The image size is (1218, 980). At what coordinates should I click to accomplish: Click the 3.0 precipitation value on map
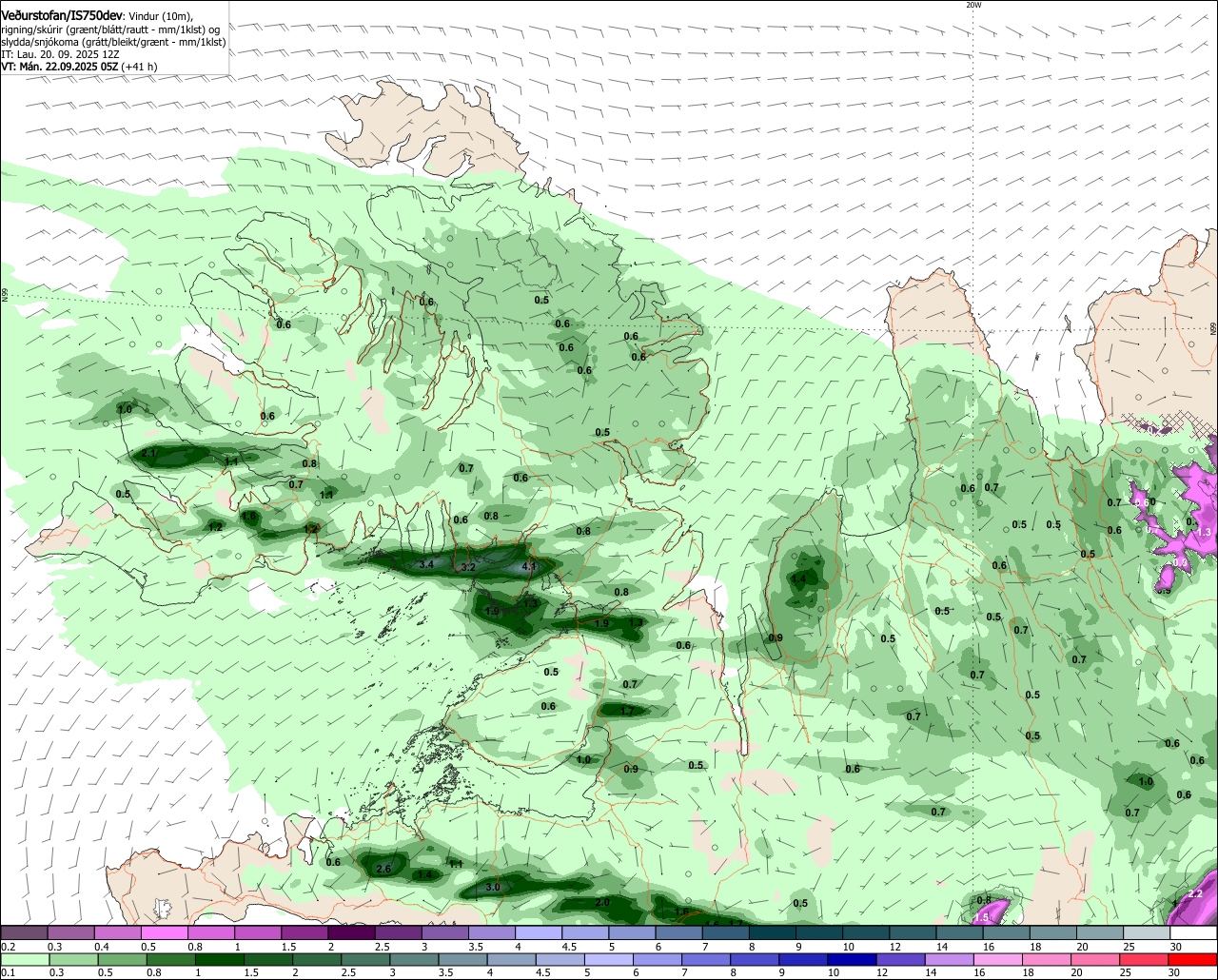click(493, 887)
